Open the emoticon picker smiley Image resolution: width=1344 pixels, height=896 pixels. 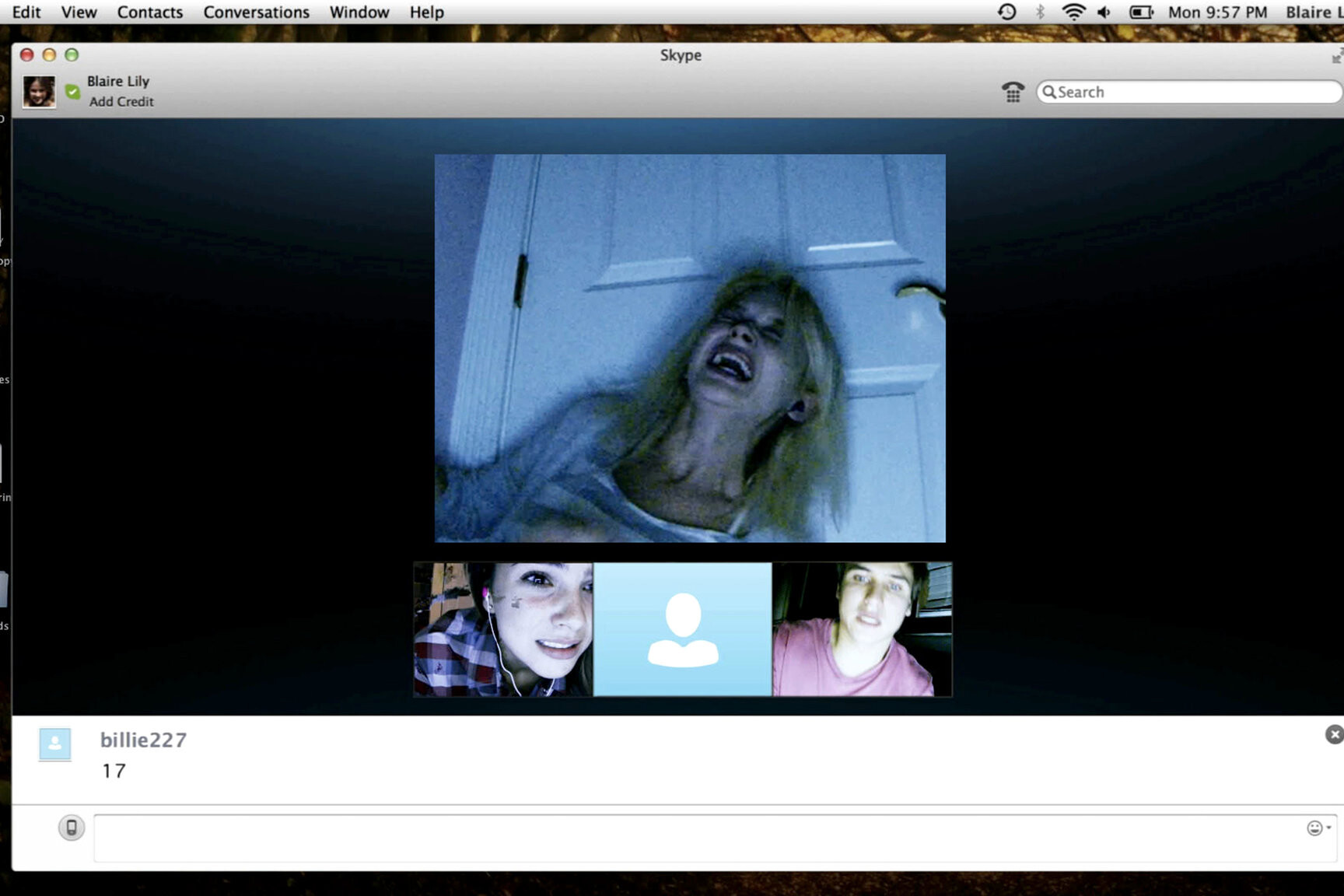click(1318, 828)
